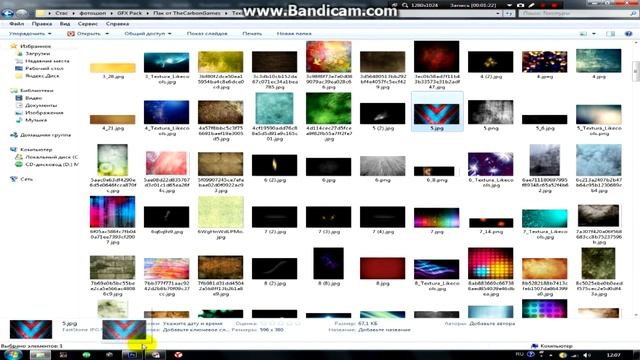Open address bar history dropdown arrow
640x360 pixels.
coord(498,13)
